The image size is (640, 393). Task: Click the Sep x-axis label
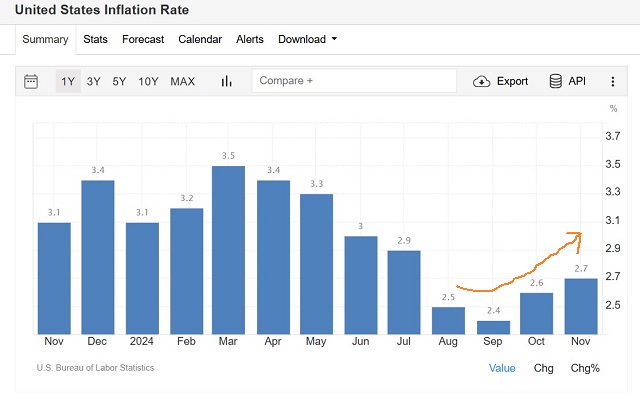pos(493,341)
